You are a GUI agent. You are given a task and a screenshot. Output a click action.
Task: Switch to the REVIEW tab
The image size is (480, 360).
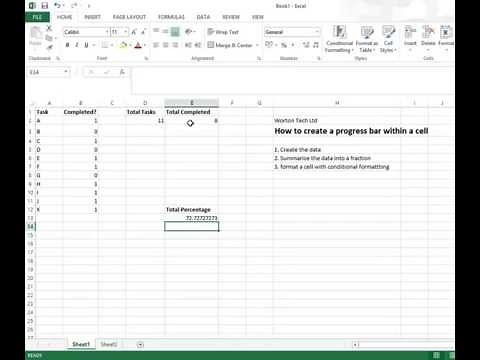(x=231, y=17)
